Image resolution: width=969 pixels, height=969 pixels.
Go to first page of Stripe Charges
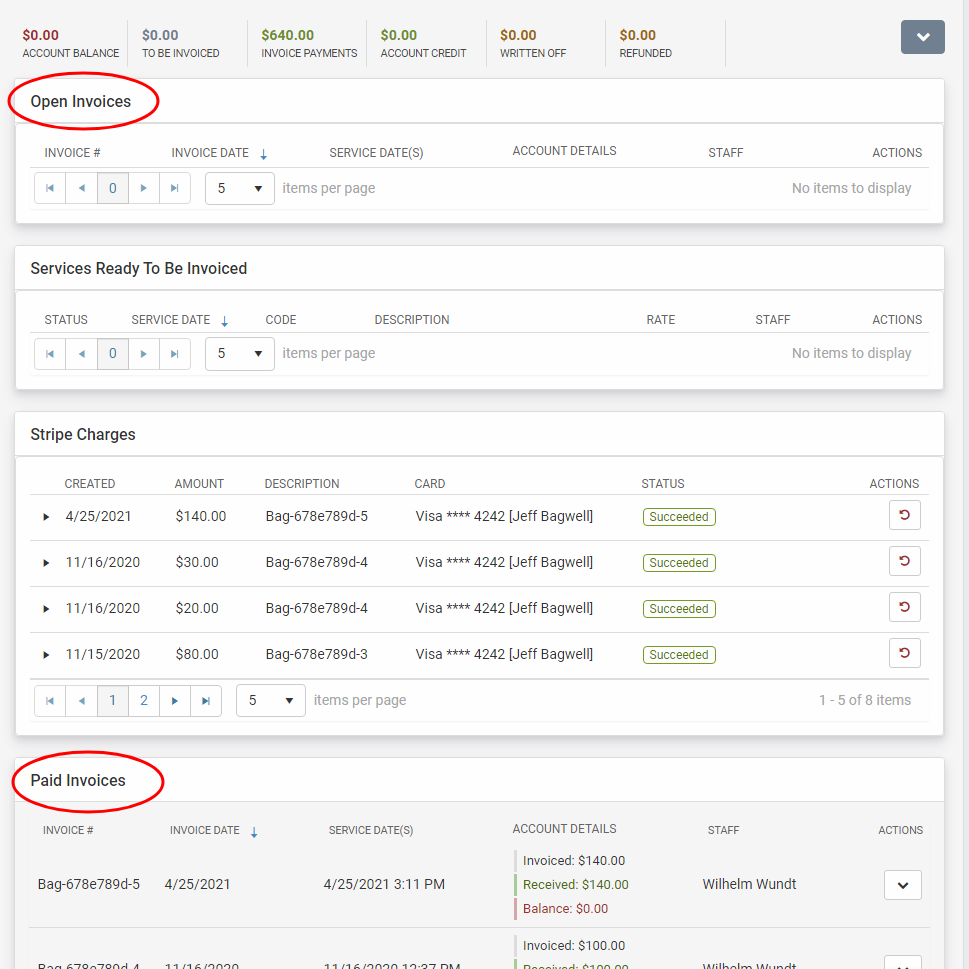50,700
